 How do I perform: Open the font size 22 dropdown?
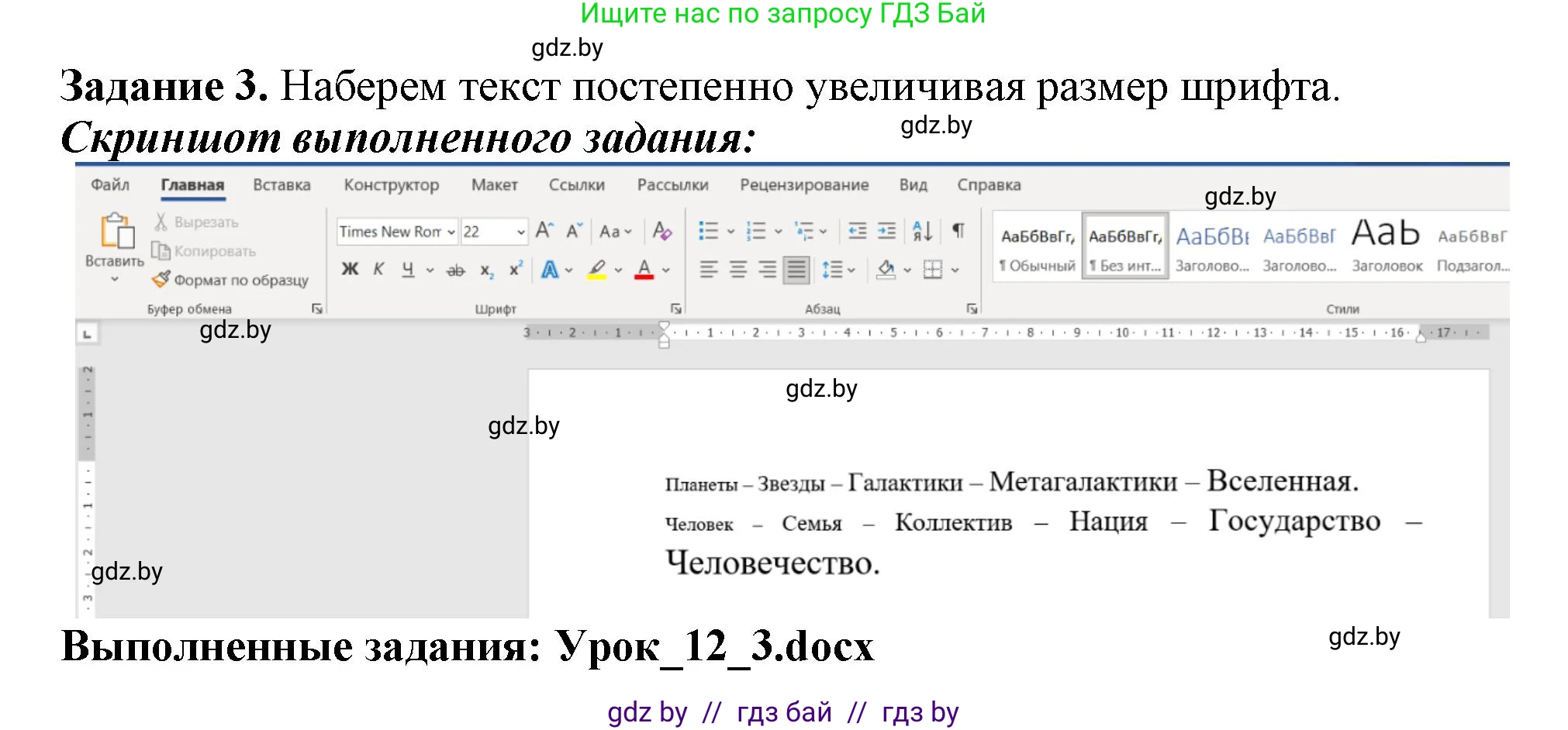point(518,231)
